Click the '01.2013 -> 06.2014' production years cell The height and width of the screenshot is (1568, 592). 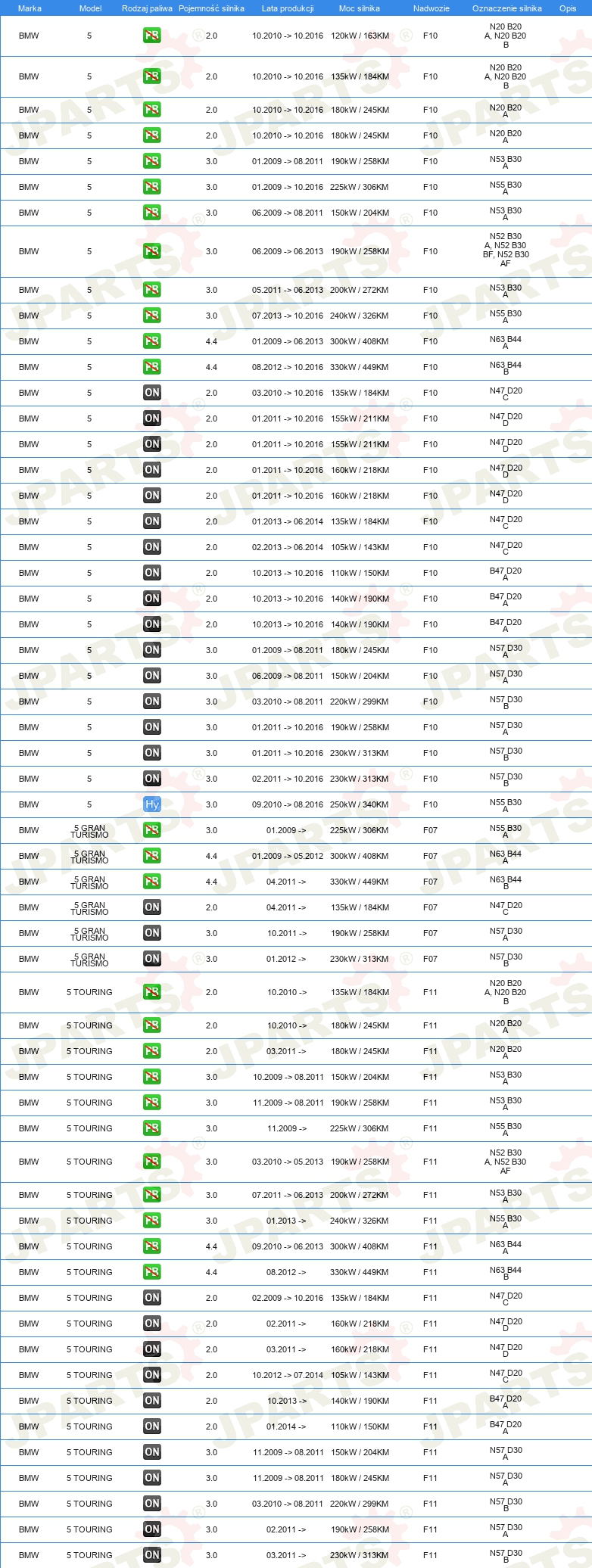click(288, 521)
